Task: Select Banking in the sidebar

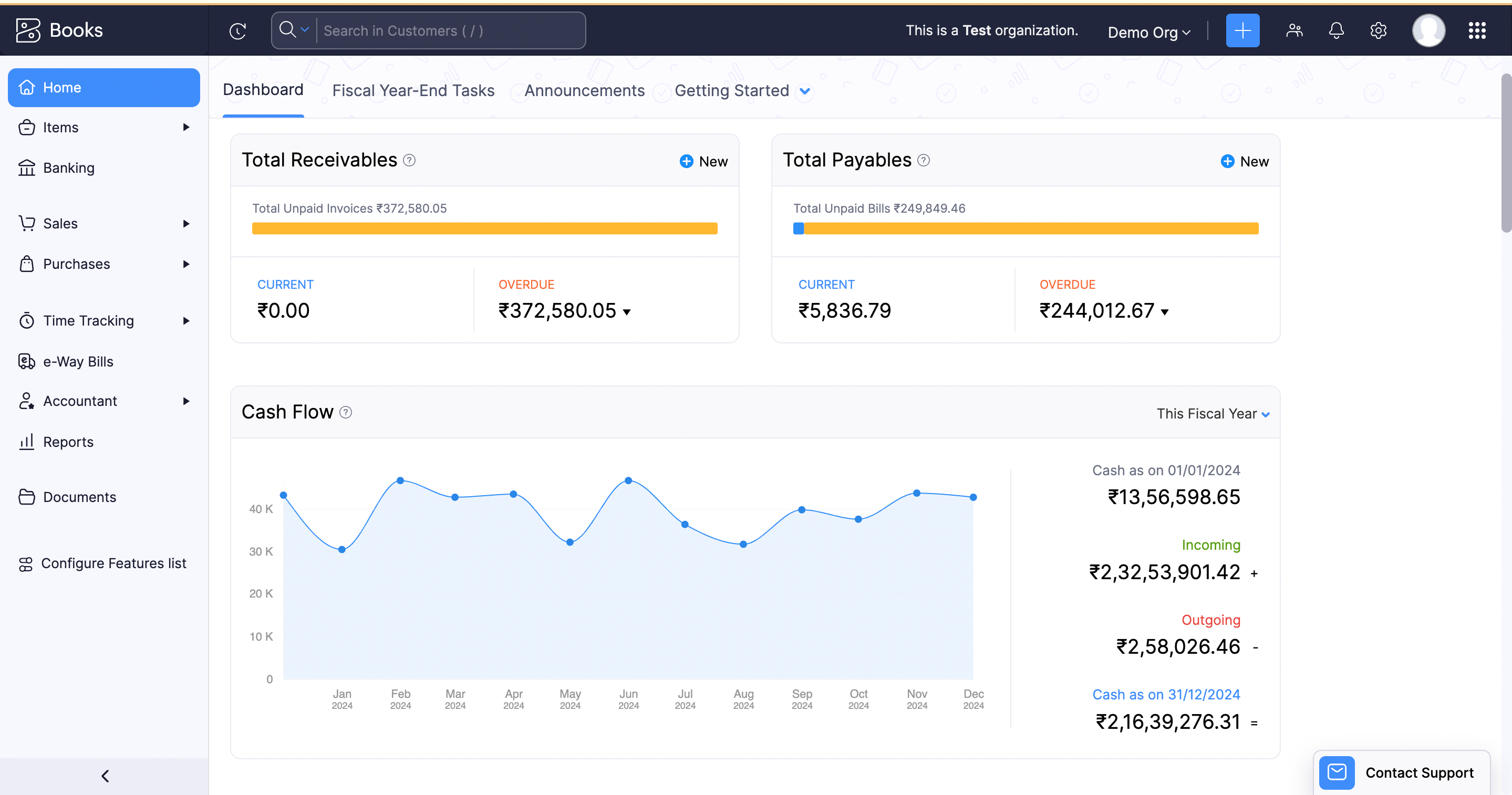Action: pos(69,167)
